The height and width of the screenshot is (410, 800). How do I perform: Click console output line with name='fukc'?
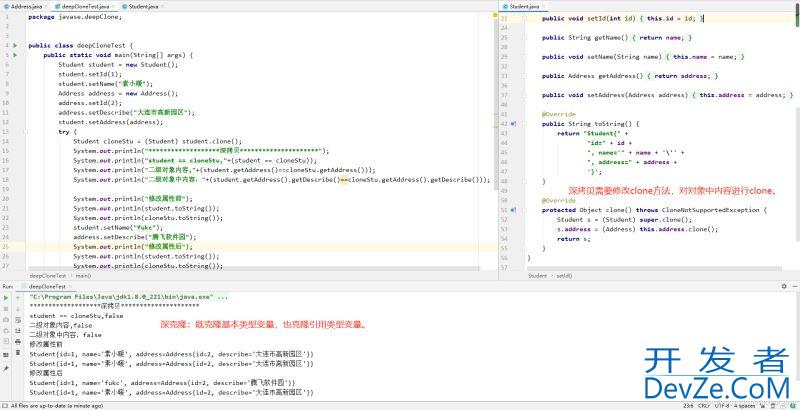coord(162,382)
